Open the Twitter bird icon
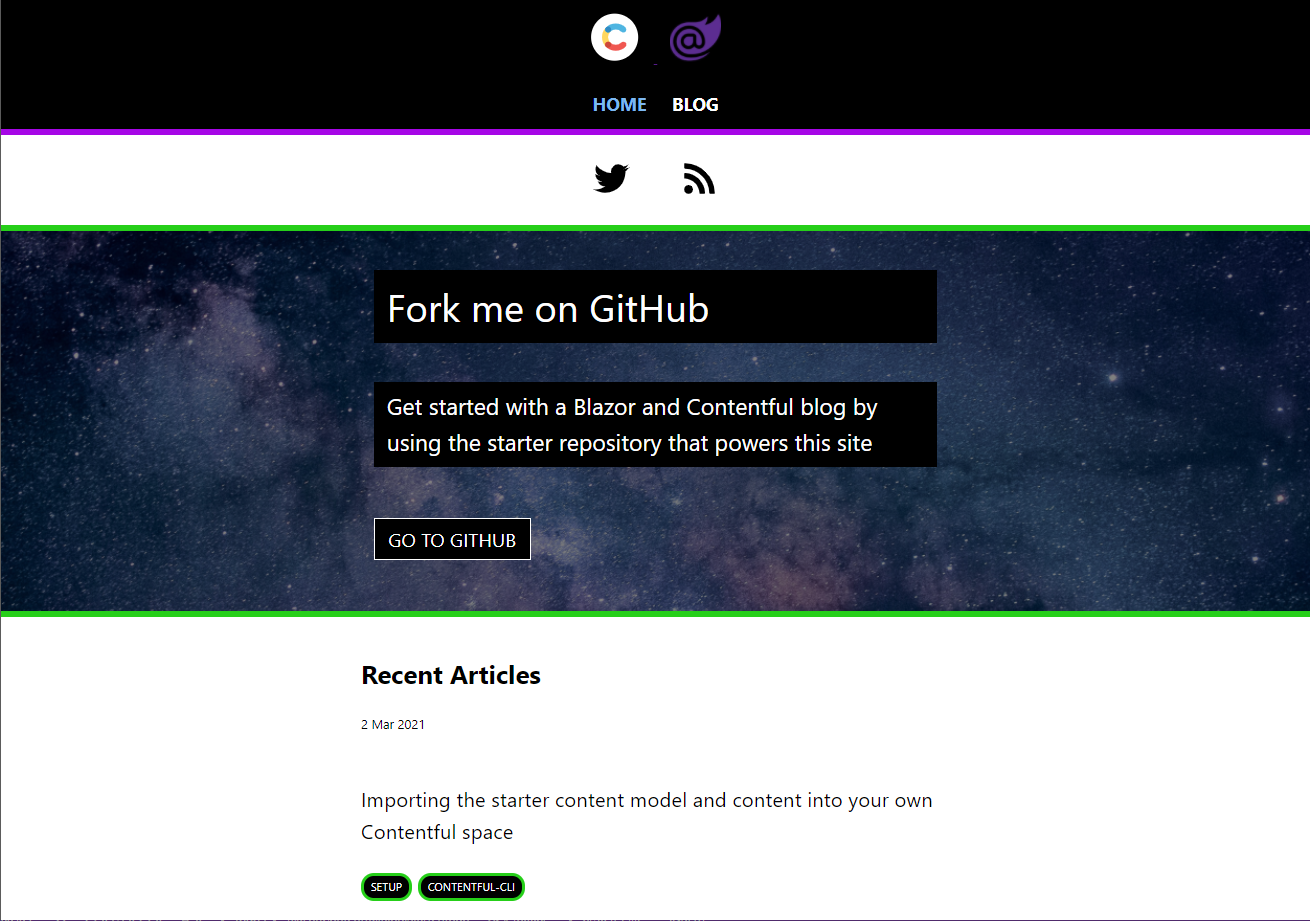This screenshot has width=1310, height=921. (611, 178)
